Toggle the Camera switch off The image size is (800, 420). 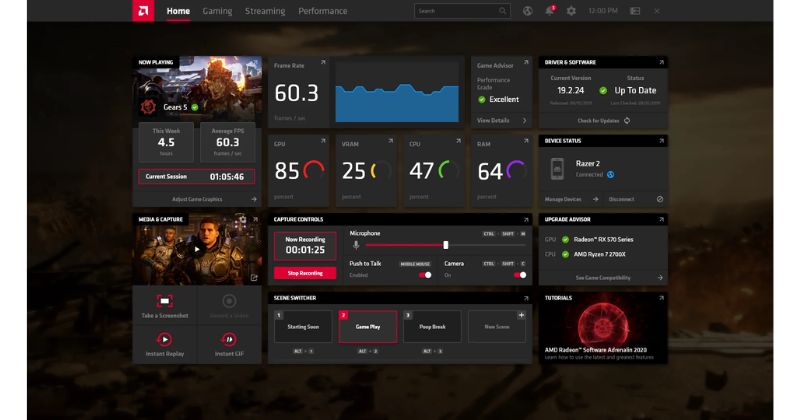click(520, 275)
